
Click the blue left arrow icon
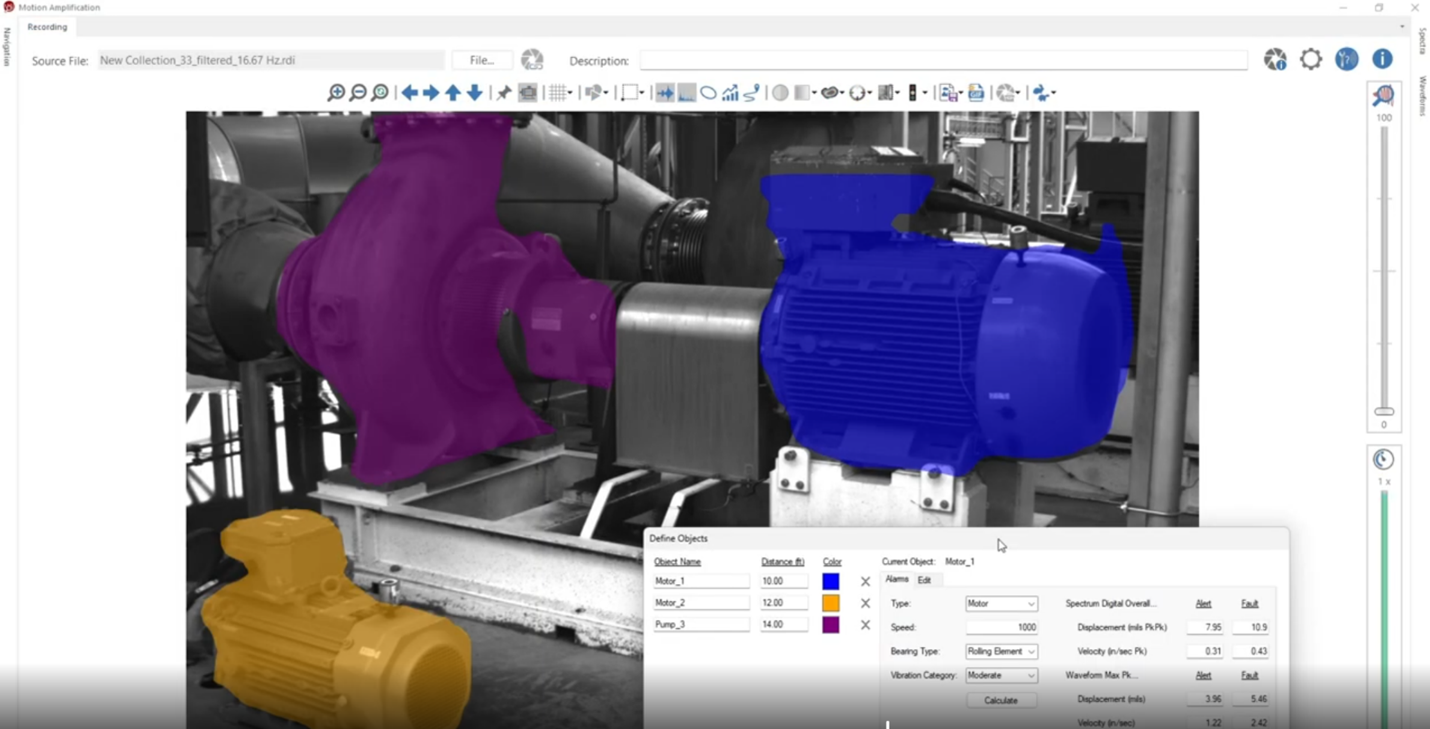tap(409, 93)
